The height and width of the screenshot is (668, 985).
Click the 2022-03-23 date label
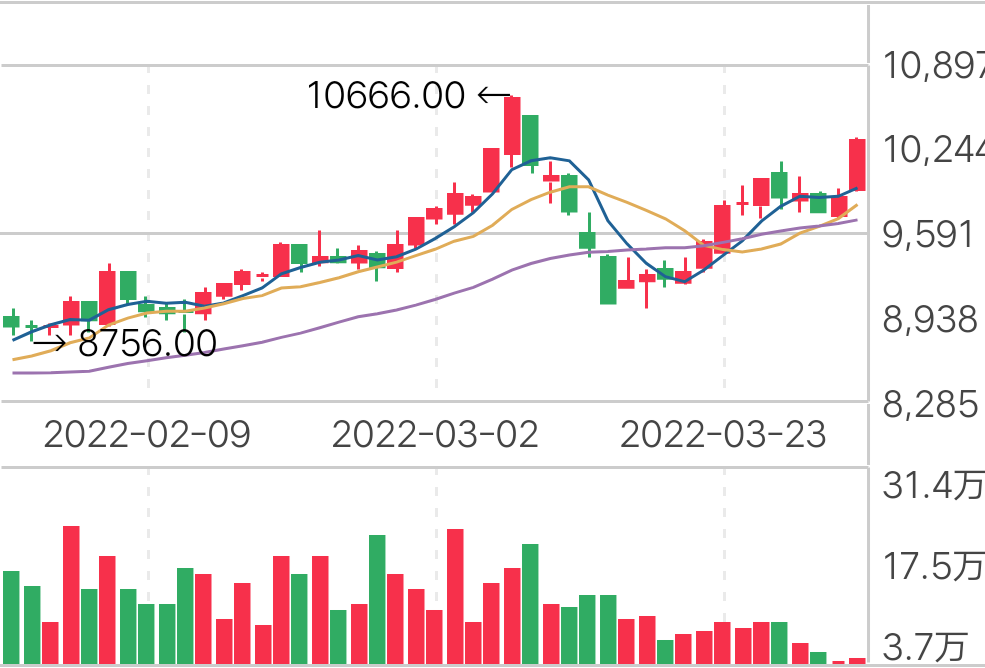(x=723, y=435)
